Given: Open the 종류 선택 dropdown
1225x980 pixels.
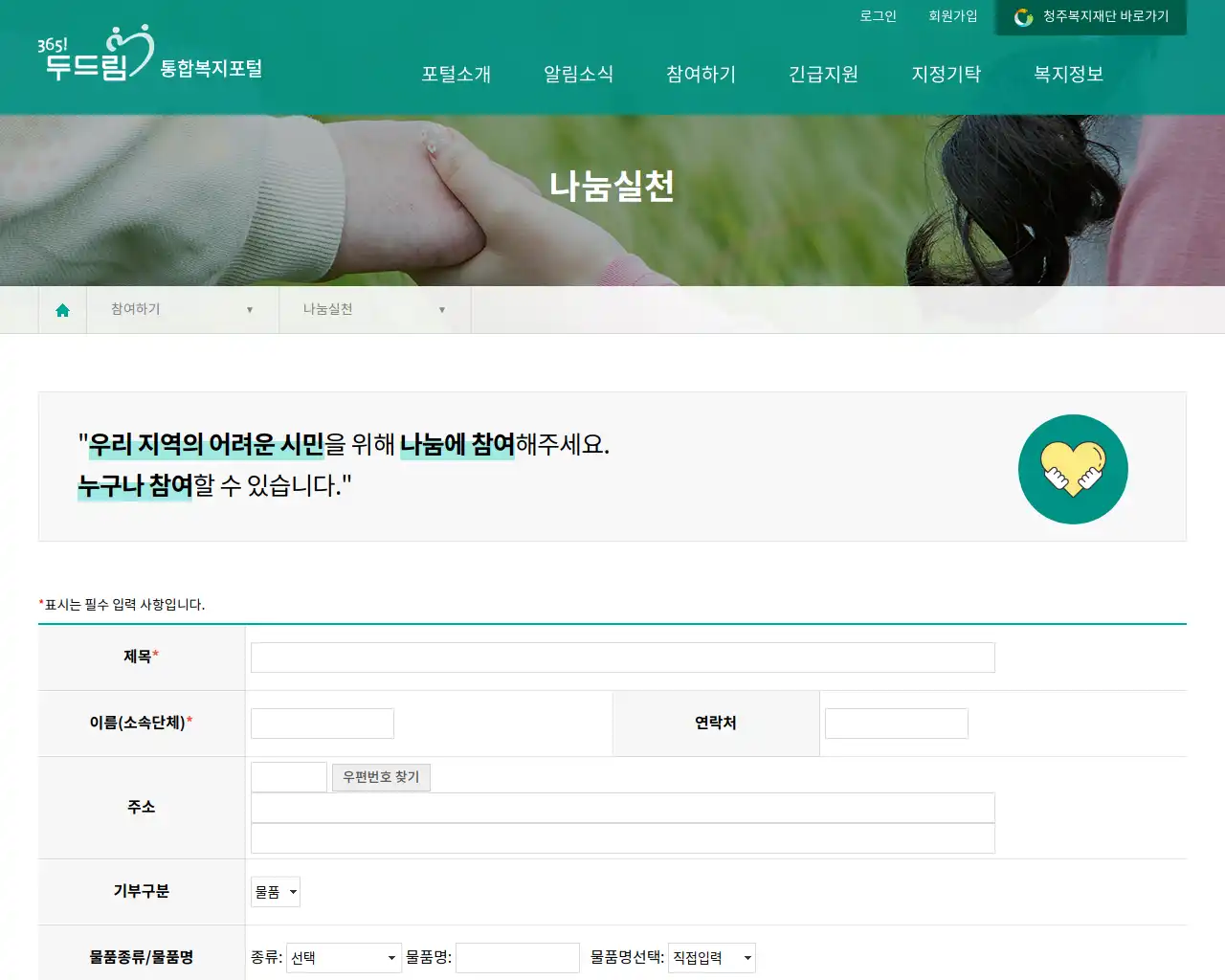Looking at the screenshot, I should tap(343, 957).
